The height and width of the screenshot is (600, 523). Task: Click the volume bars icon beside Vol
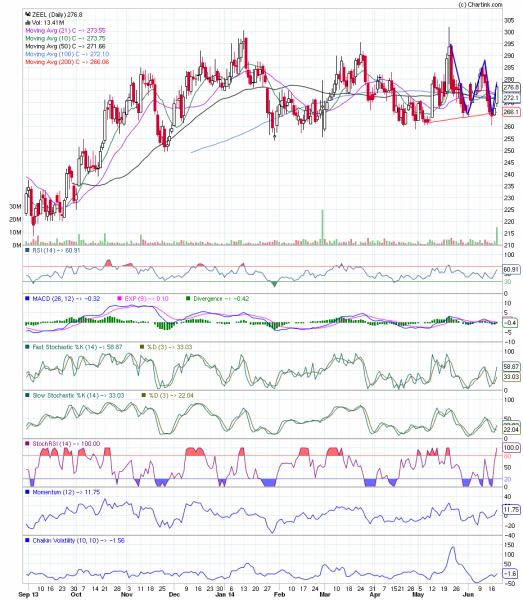[x=28, y=23]
